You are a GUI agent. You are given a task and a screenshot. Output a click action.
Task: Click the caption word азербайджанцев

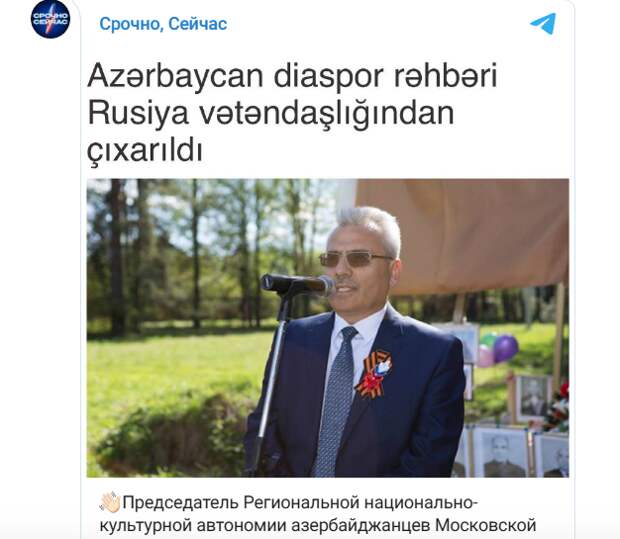(x=361, y=526)
